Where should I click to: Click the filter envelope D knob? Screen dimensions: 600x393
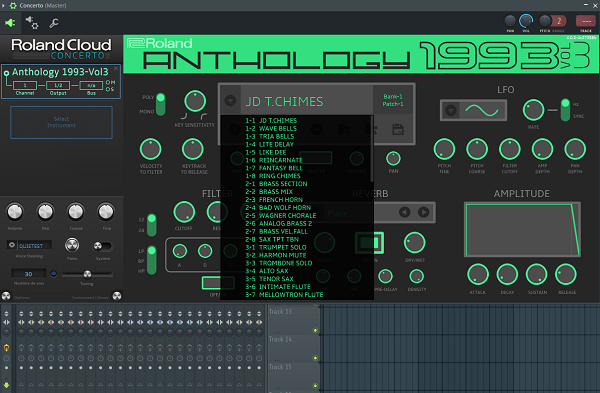pos(205,251)
